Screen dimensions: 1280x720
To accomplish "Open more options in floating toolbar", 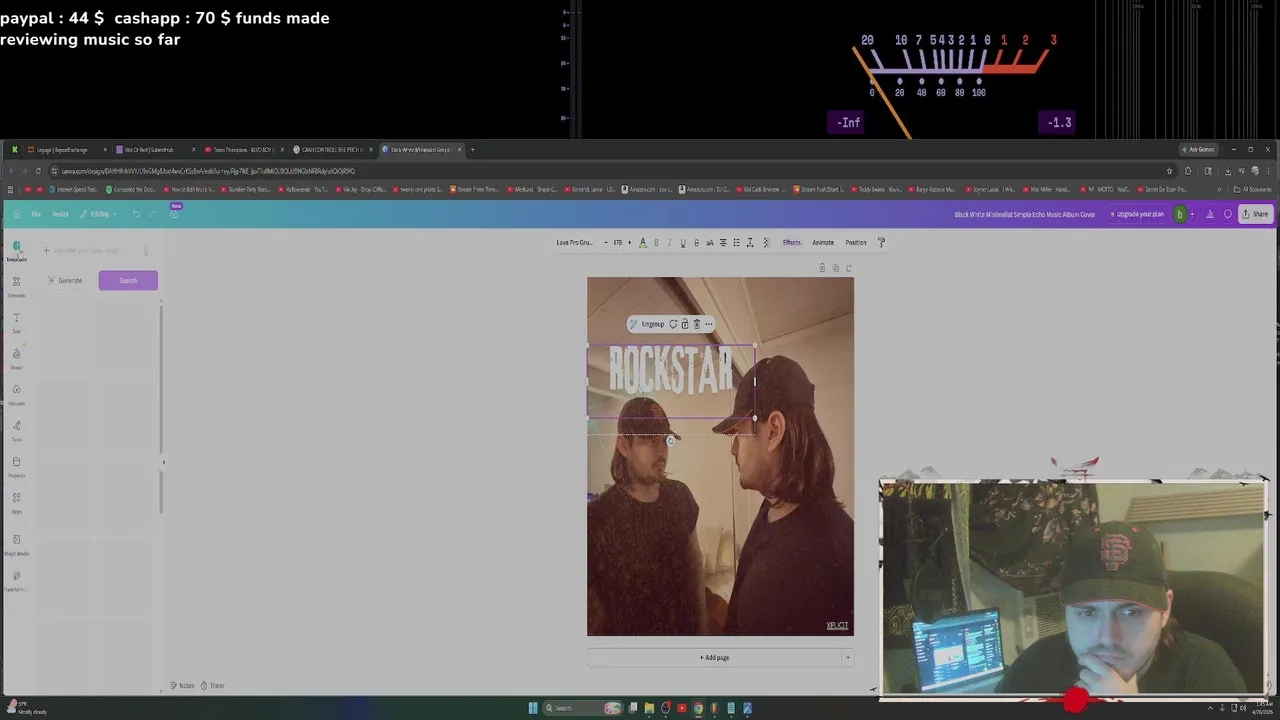I will pos(709,324).
